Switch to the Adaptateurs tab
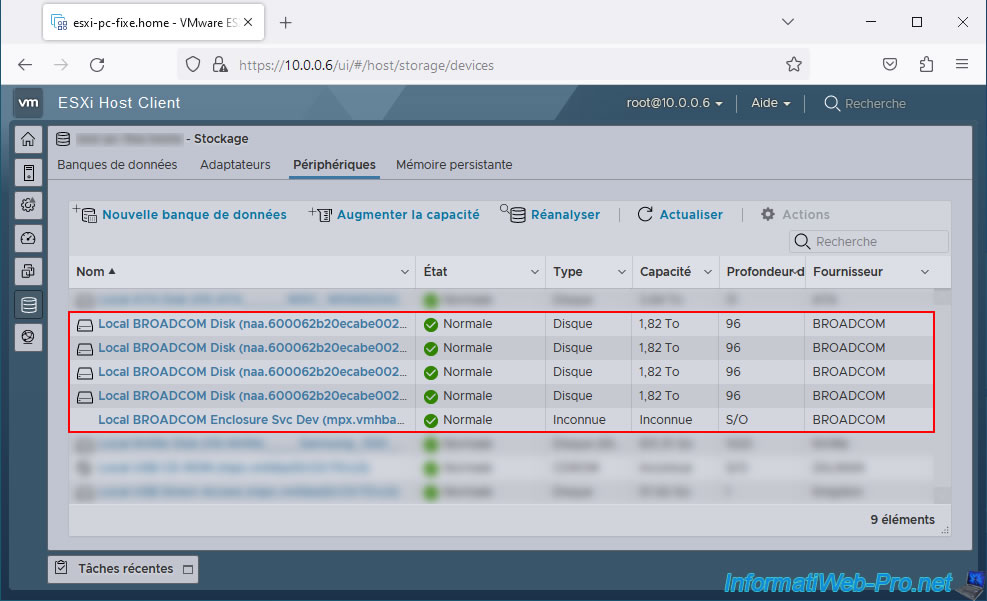Screen dimensions: 987x601 235,165
